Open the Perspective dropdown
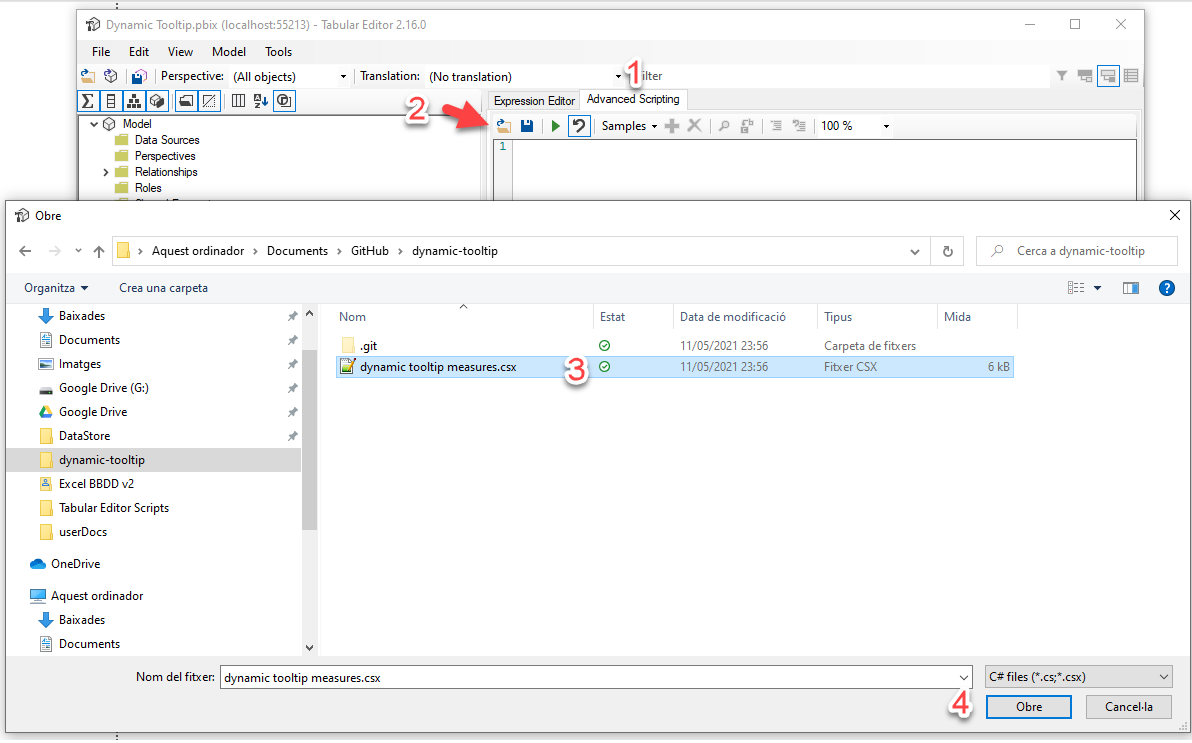 (x=288, y=77)
